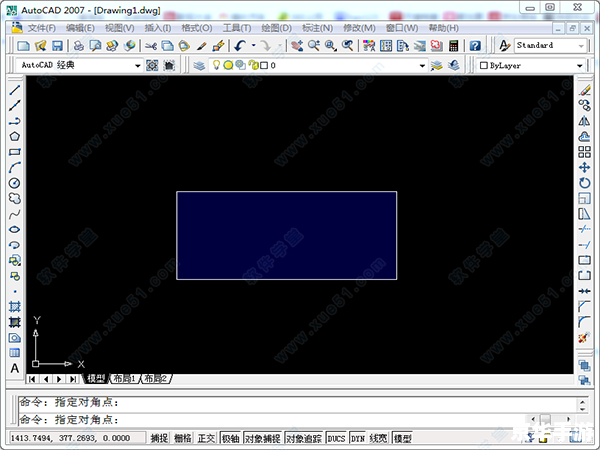Select the Ellipse tool
This screenshot has width=600, height=450.
[15, 229]
